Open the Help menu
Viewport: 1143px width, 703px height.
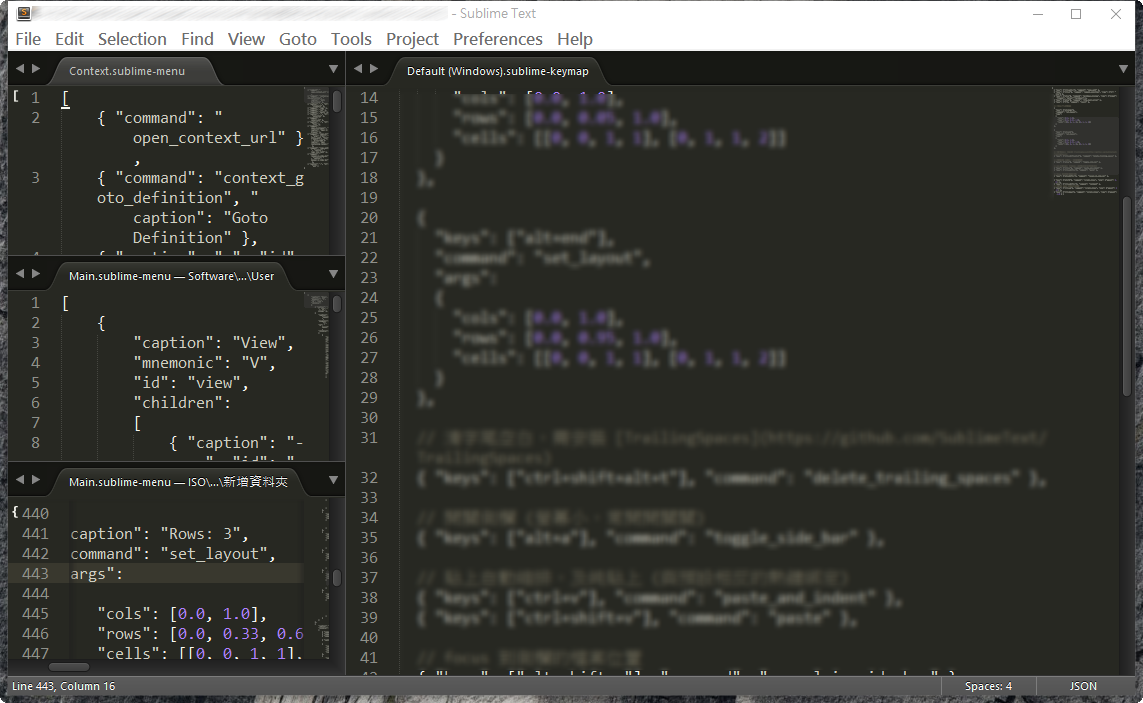tap(574, 39)
